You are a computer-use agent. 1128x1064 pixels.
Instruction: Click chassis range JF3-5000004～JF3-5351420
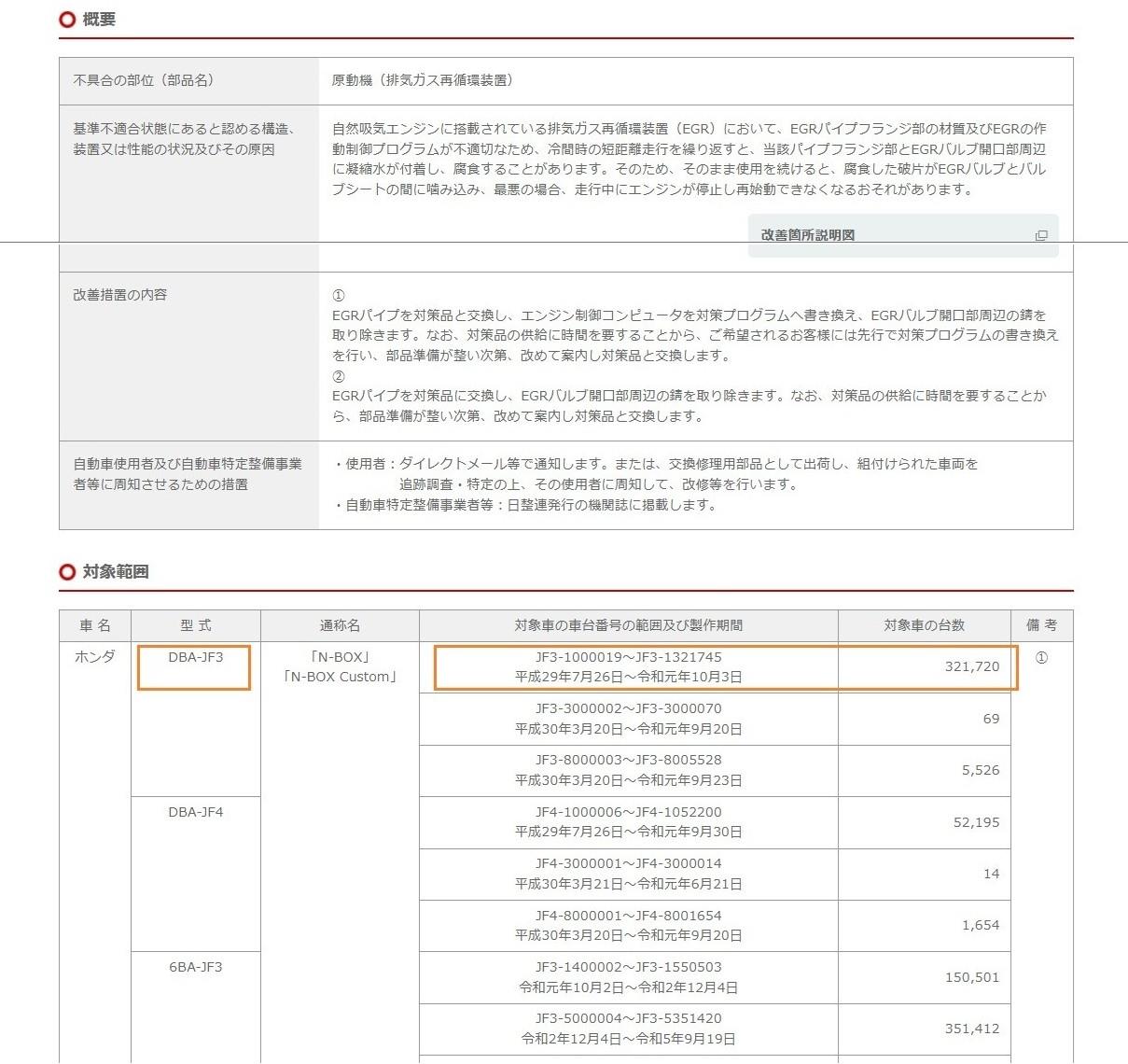[629, 1018]
